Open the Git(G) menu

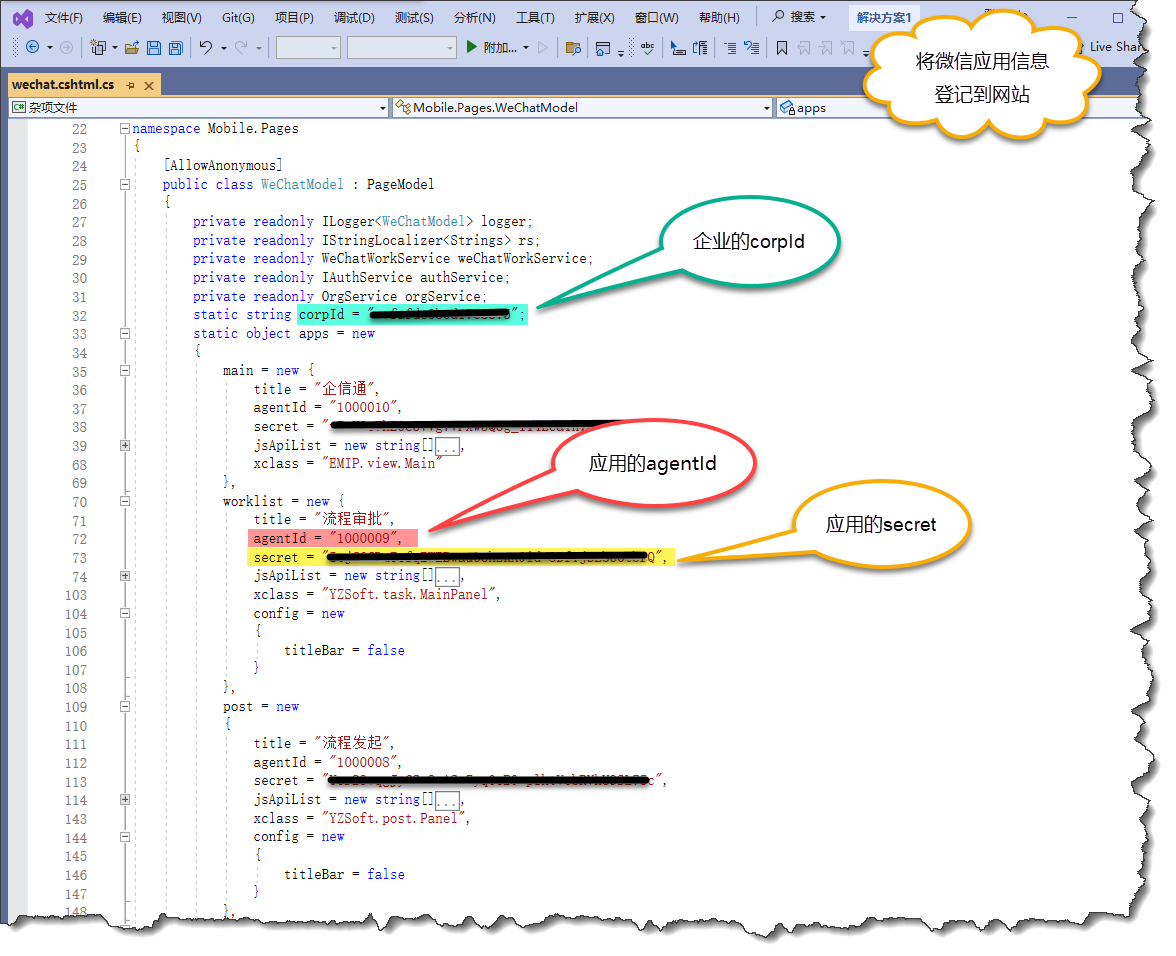pos(238,17)
